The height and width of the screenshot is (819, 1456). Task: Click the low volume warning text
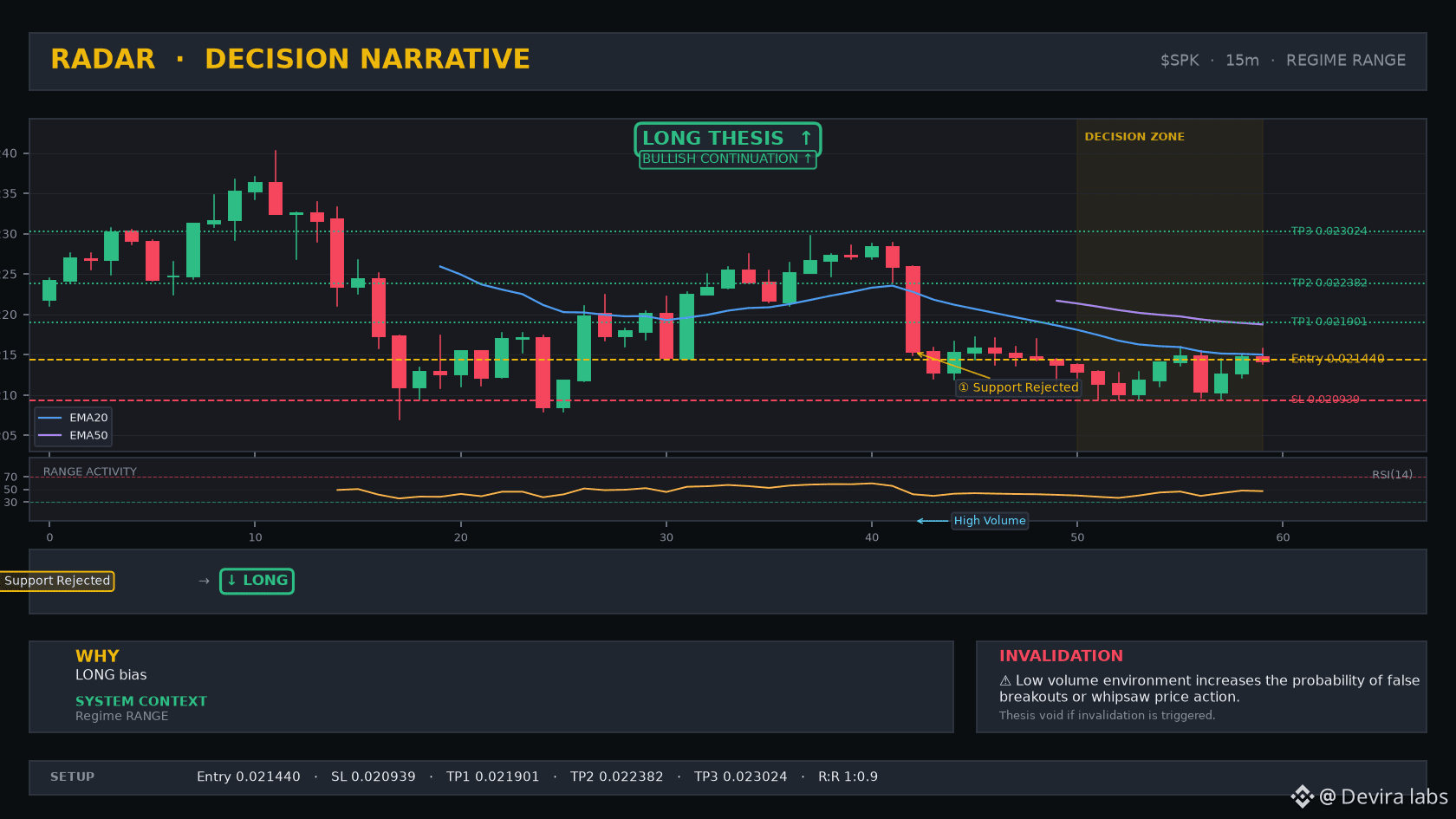(x=1209, y=689)
